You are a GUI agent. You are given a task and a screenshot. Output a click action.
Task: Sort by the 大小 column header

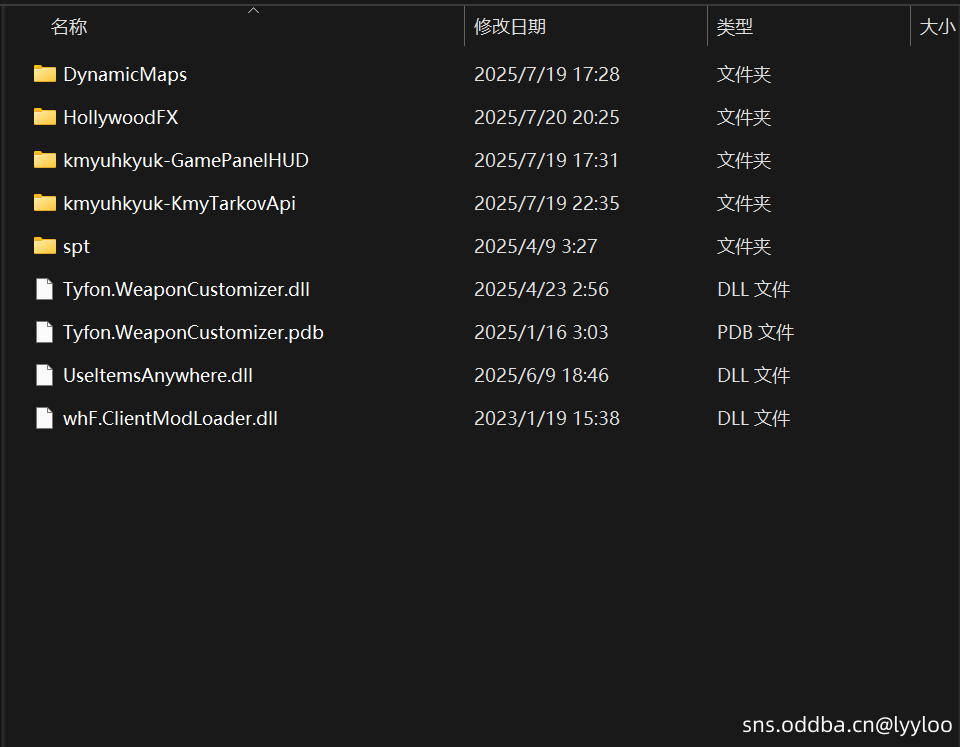pos(937,27)
